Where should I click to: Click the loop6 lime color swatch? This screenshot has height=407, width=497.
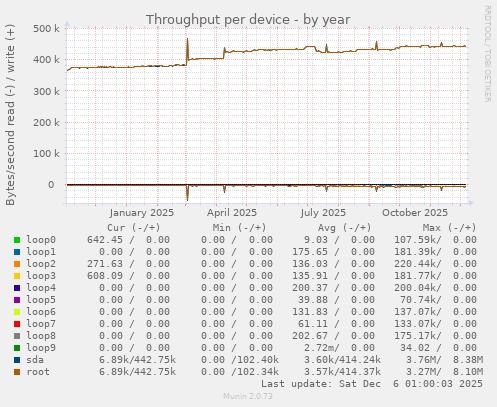(x=17, y=312)
